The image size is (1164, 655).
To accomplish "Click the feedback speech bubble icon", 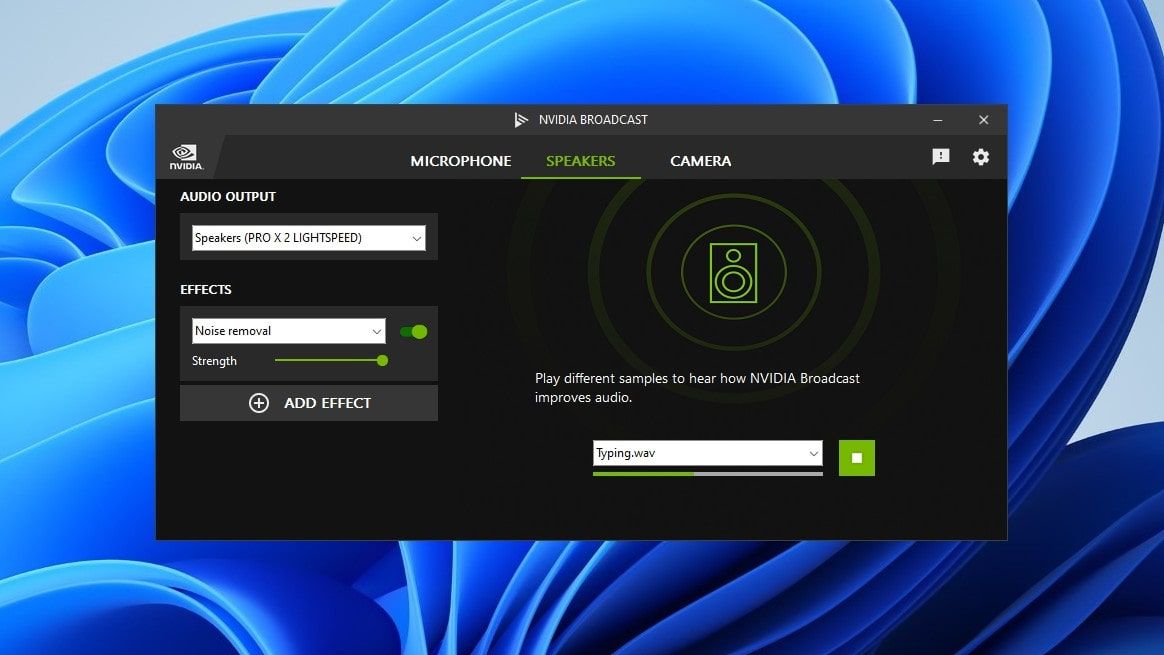I will [x=941, y=157].
